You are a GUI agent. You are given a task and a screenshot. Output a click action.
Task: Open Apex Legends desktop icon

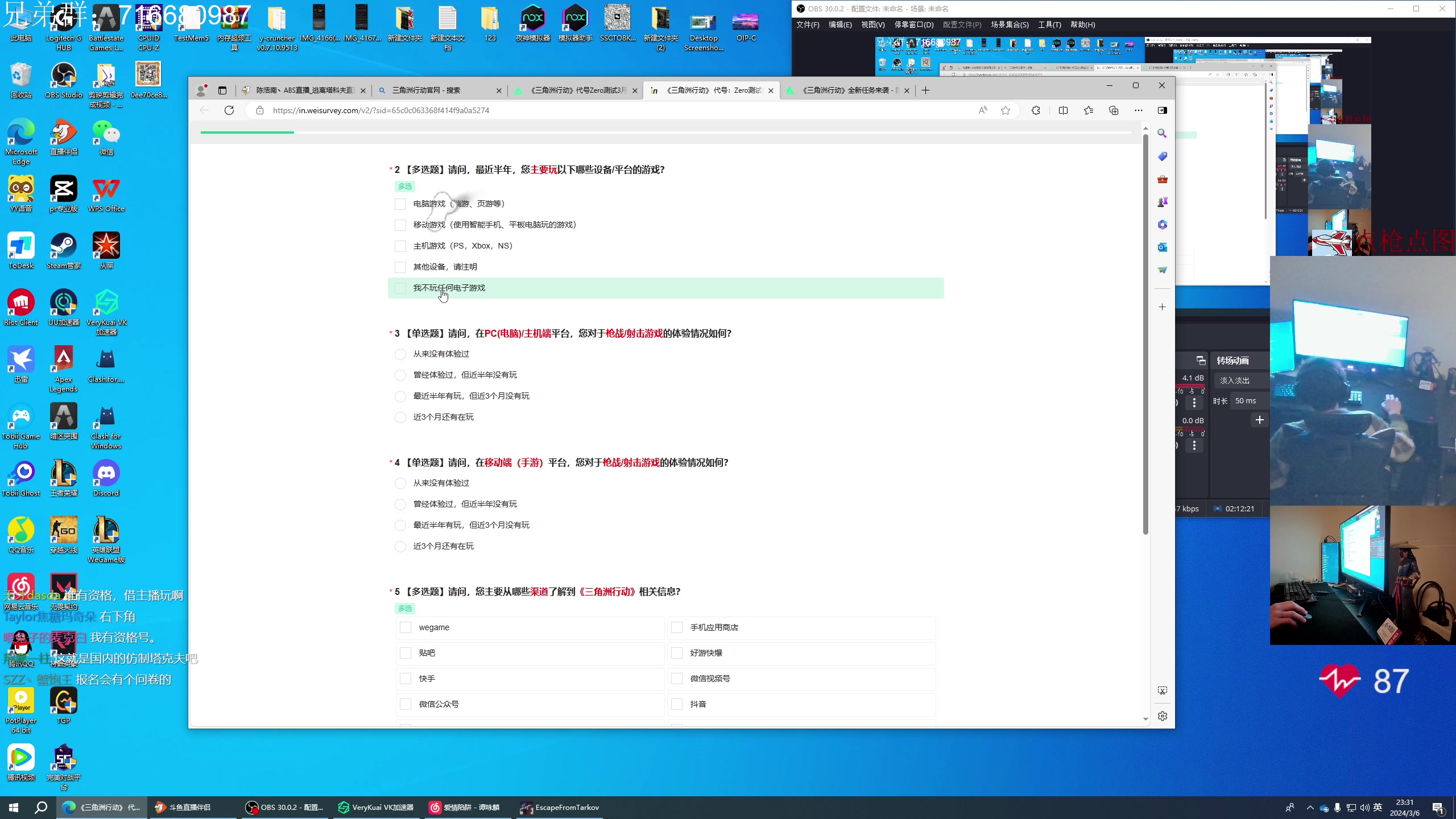[64, 369]
